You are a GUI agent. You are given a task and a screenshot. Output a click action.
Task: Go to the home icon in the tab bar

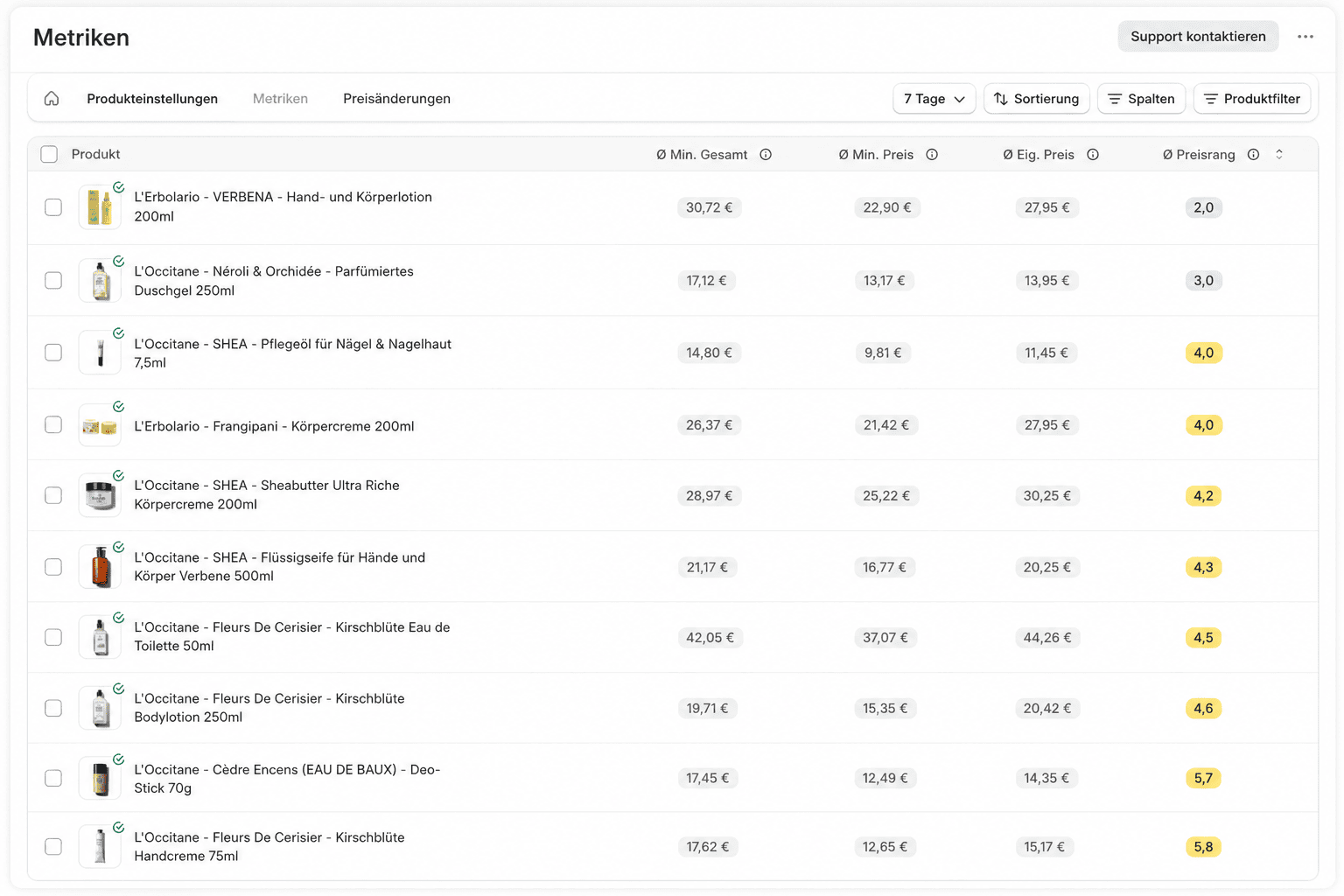coord(52,99)
